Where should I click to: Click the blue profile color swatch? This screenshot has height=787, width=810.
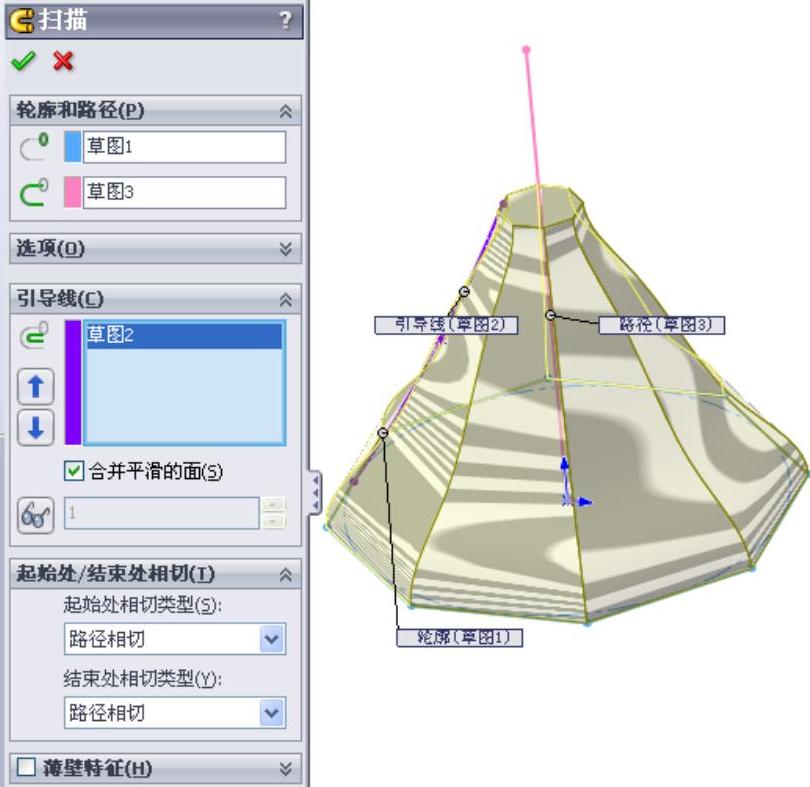[x=73, y=147]
